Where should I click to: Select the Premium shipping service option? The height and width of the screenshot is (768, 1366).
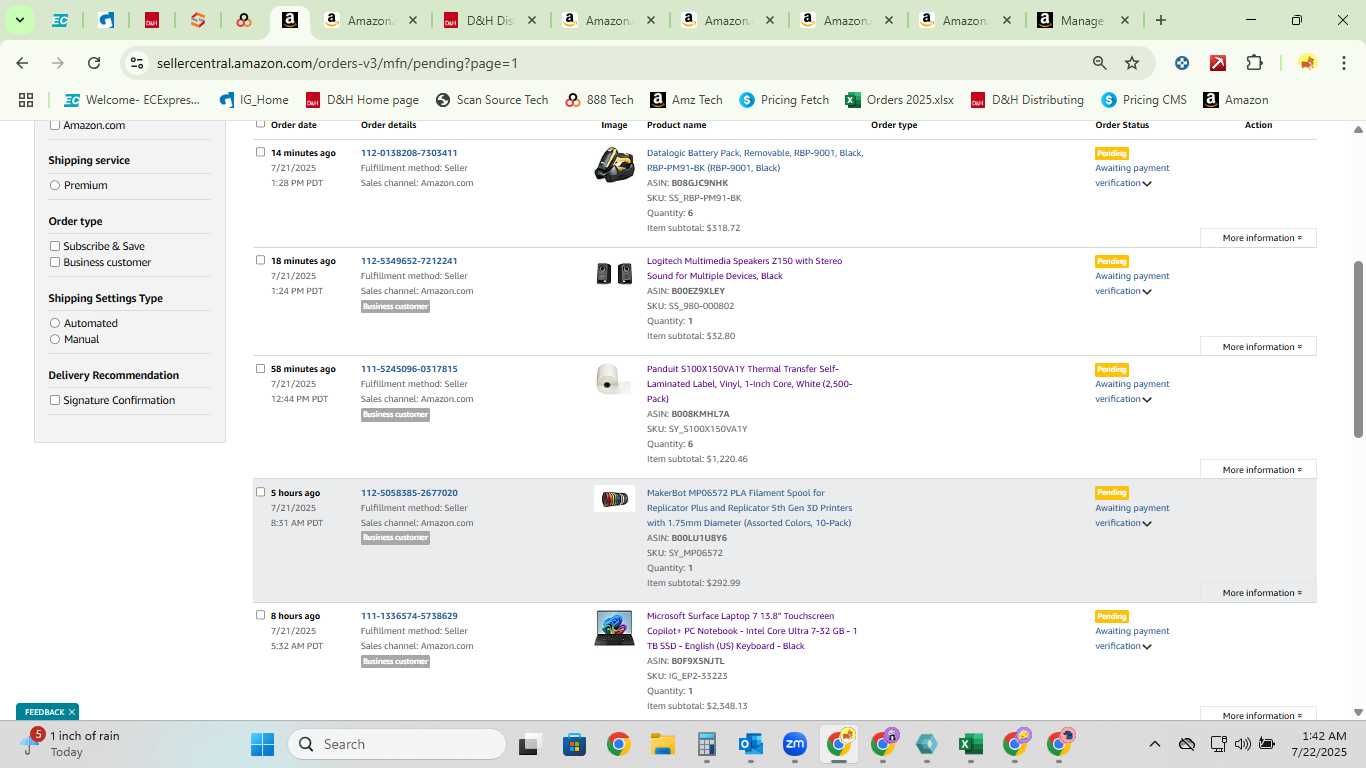pos(55,185)
